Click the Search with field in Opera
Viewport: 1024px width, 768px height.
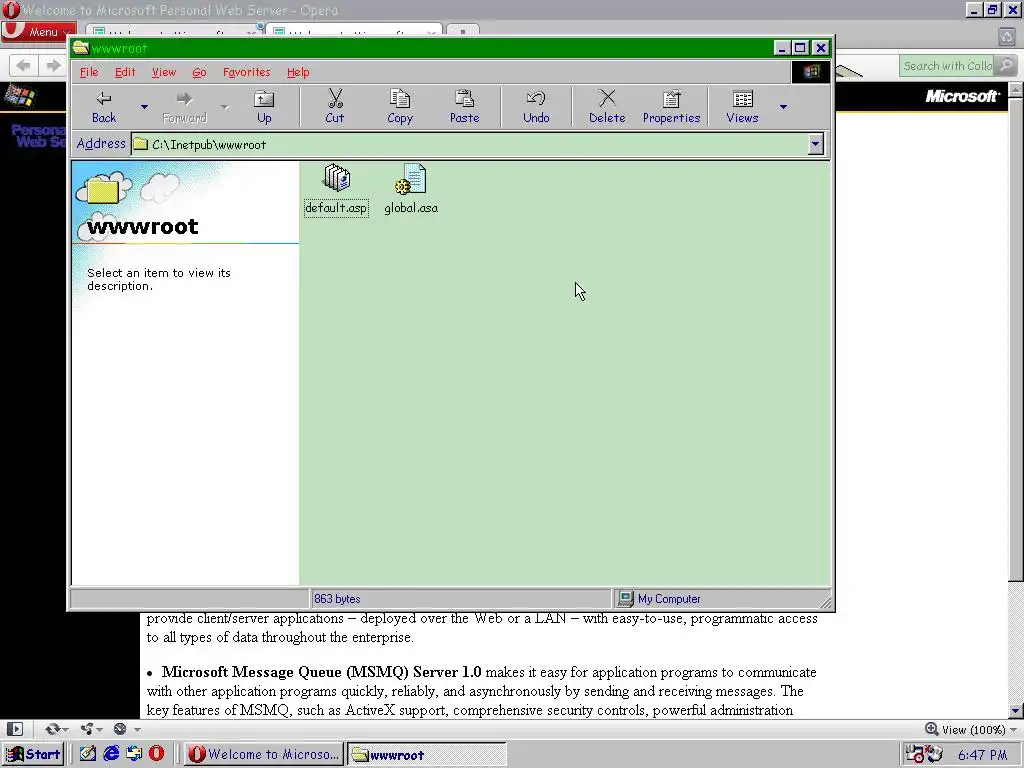coord(947,65)
